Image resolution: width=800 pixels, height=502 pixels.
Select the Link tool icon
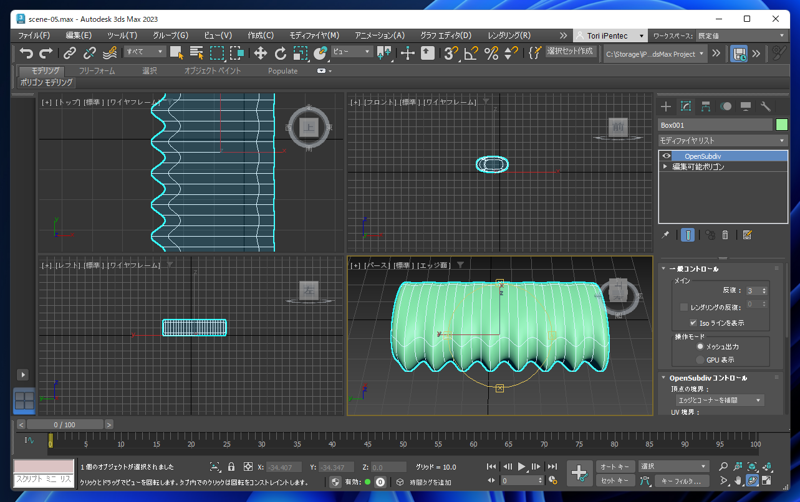coord(69,53)
